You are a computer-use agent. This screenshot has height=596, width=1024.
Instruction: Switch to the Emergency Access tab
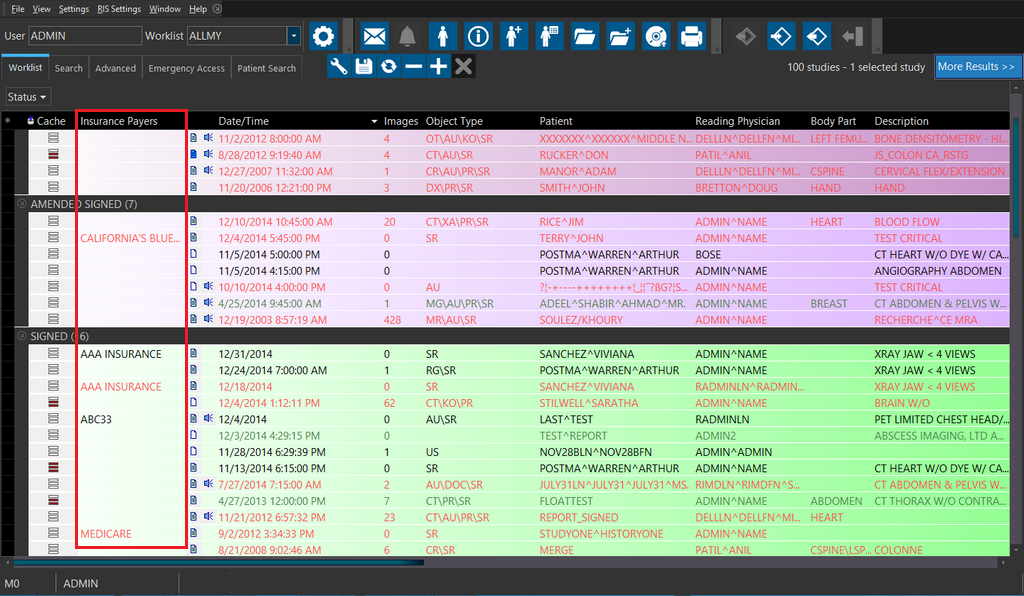(x=186, y=68)
